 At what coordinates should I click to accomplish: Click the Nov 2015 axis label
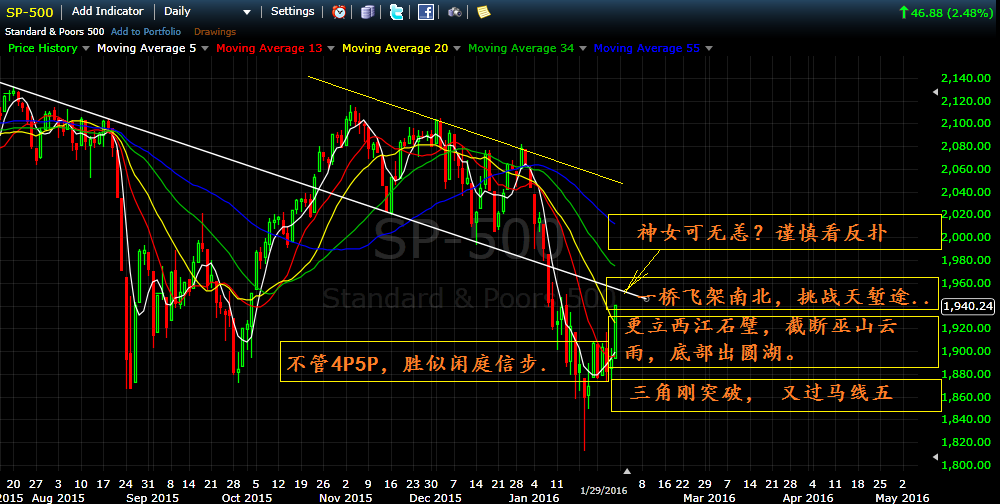pyautogui.click(x=345, y=498)
